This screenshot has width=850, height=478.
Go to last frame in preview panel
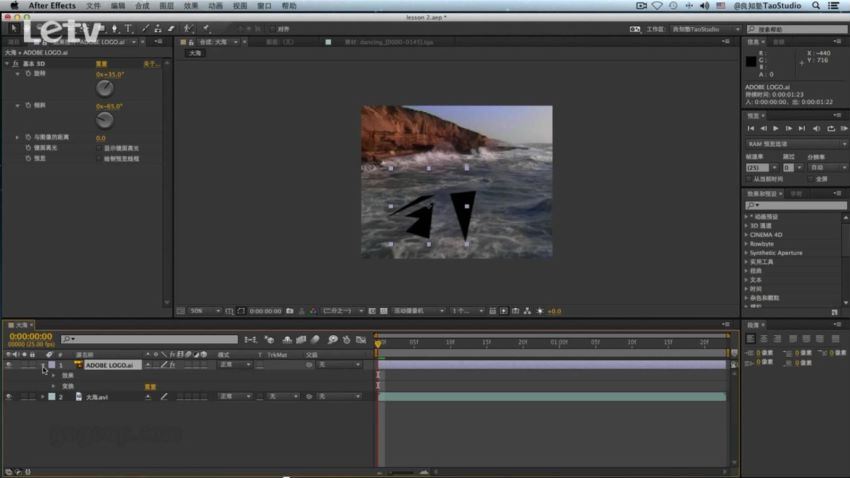pos(802,128)
